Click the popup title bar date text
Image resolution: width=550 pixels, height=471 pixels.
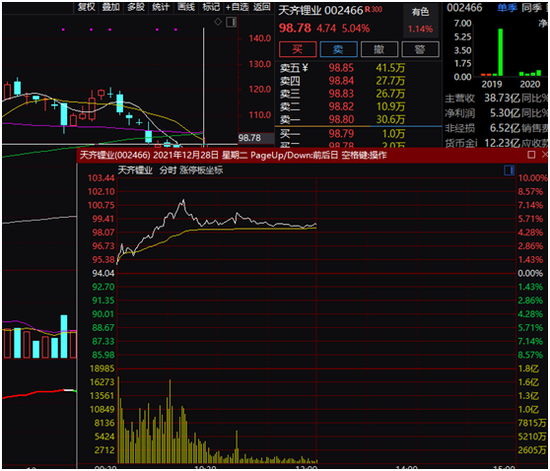[186, 155]
